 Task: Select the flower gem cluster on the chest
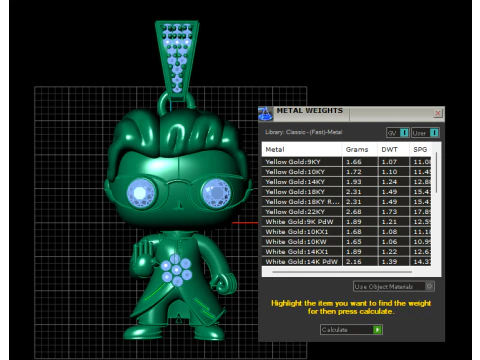[176, 270]
